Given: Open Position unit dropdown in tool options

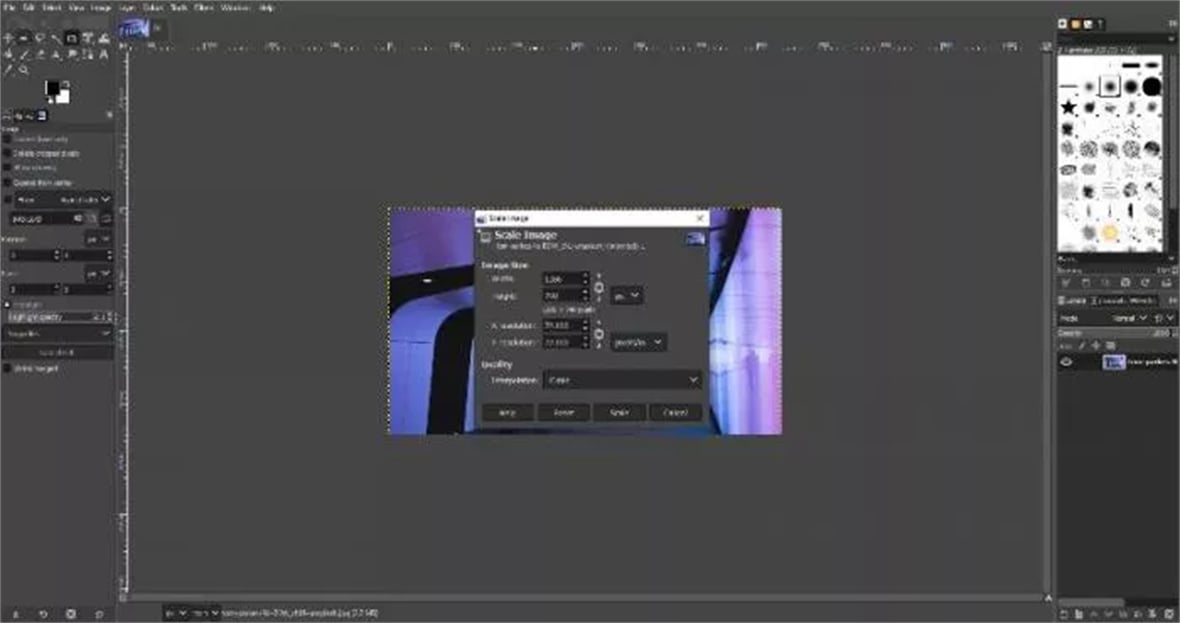Looking at the screenshot, I should point(98,239).
